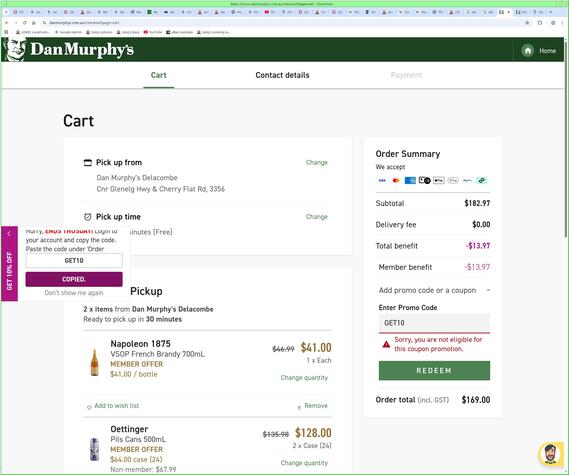The width and height of the screenshot is (569, 475).
Task: Change the pick up time
Action: 316,217
